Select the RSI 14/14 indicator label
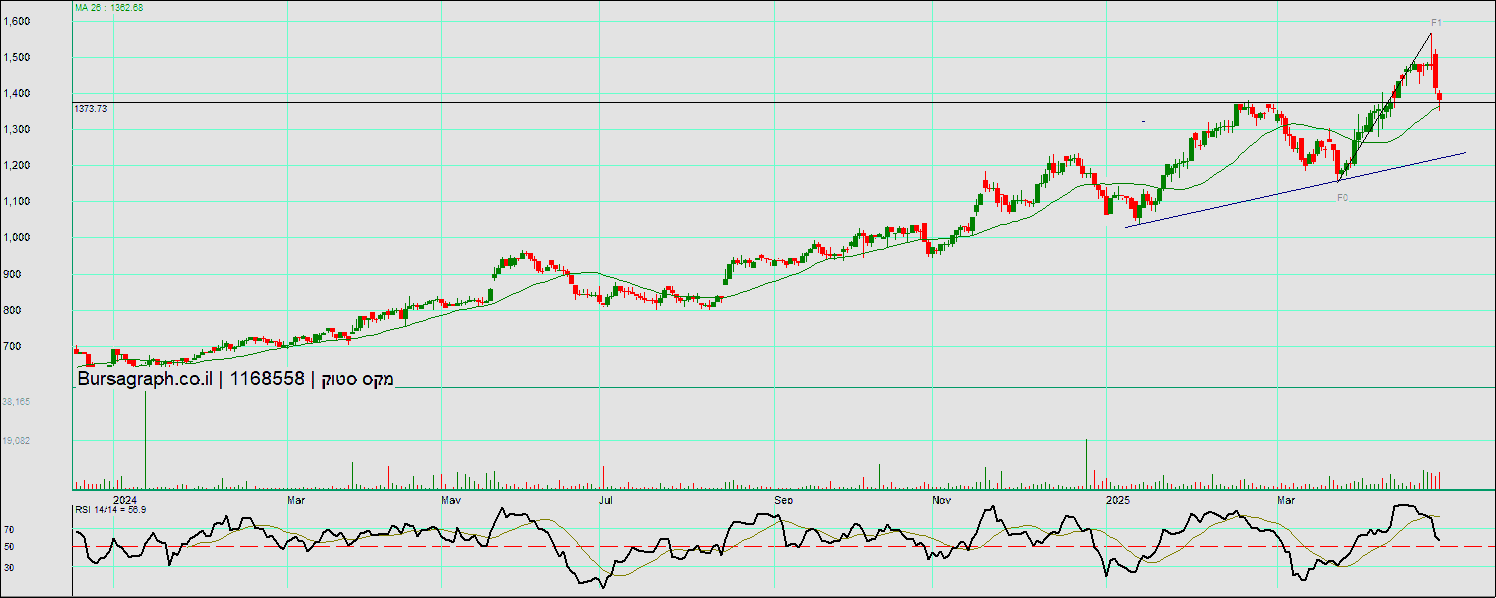This screenshot has width=1496, height=598. point(111,510)
